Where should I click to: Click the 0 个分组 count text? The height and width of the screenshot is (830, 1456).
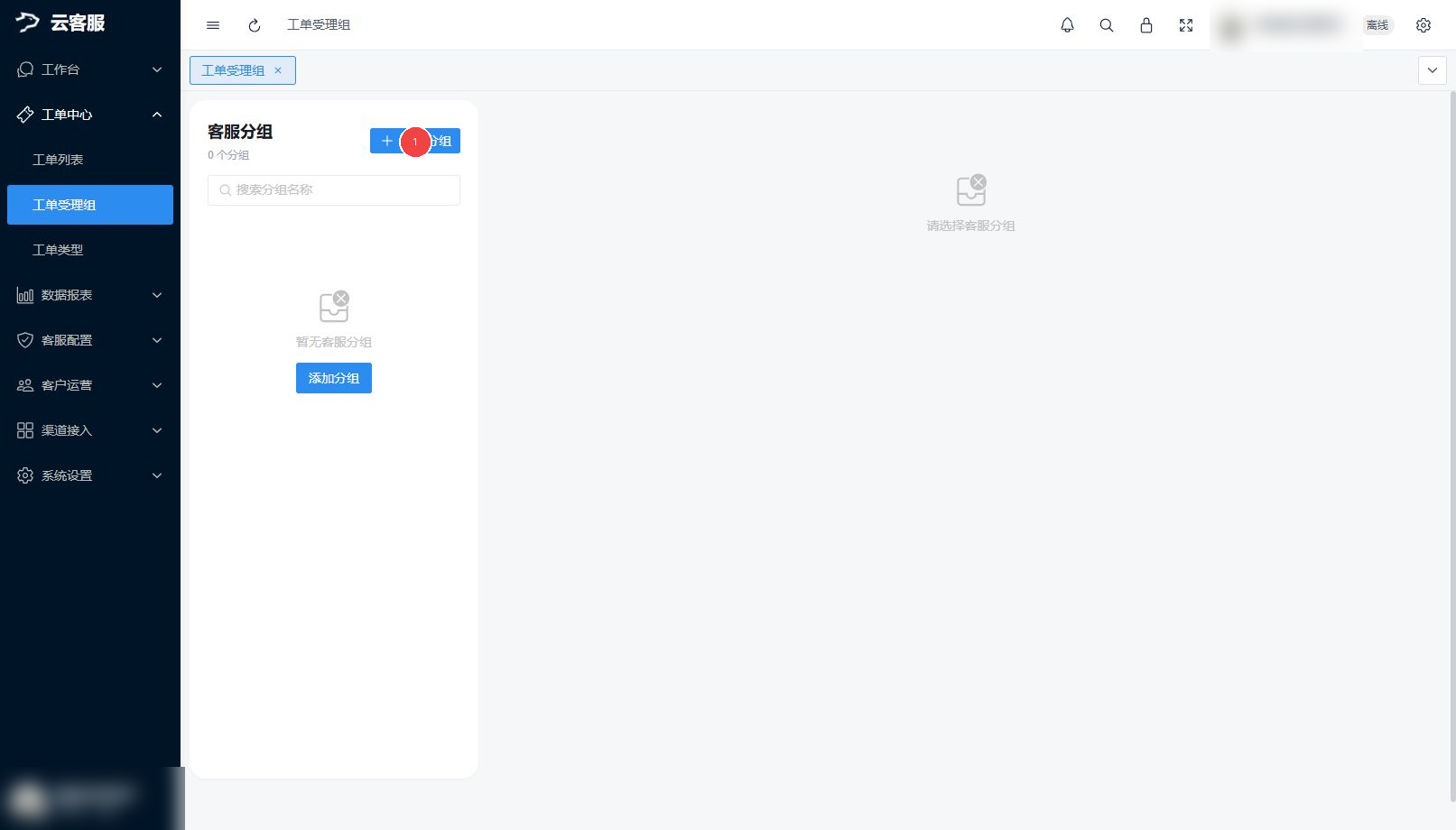[228, 155]
